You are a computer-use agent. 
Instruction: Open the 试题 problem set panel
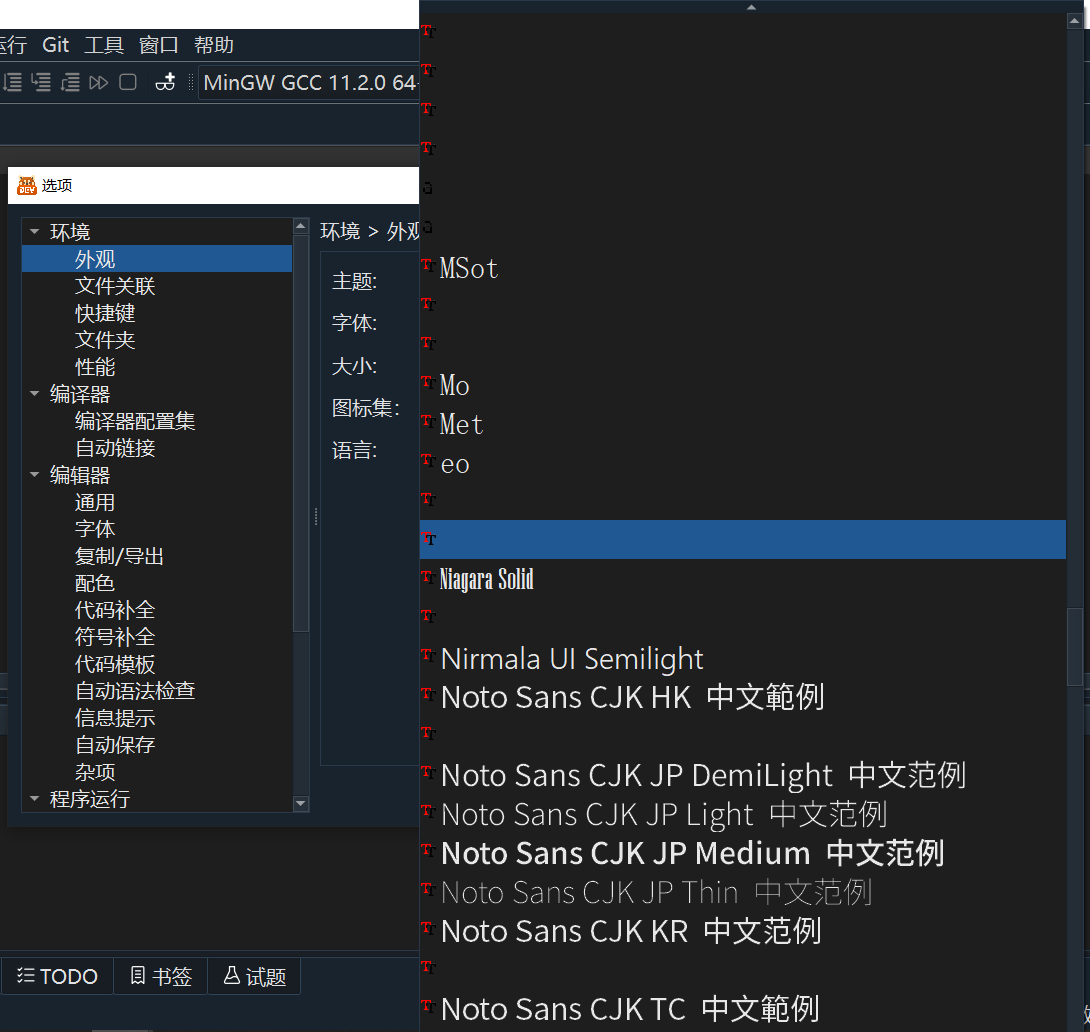254,976
